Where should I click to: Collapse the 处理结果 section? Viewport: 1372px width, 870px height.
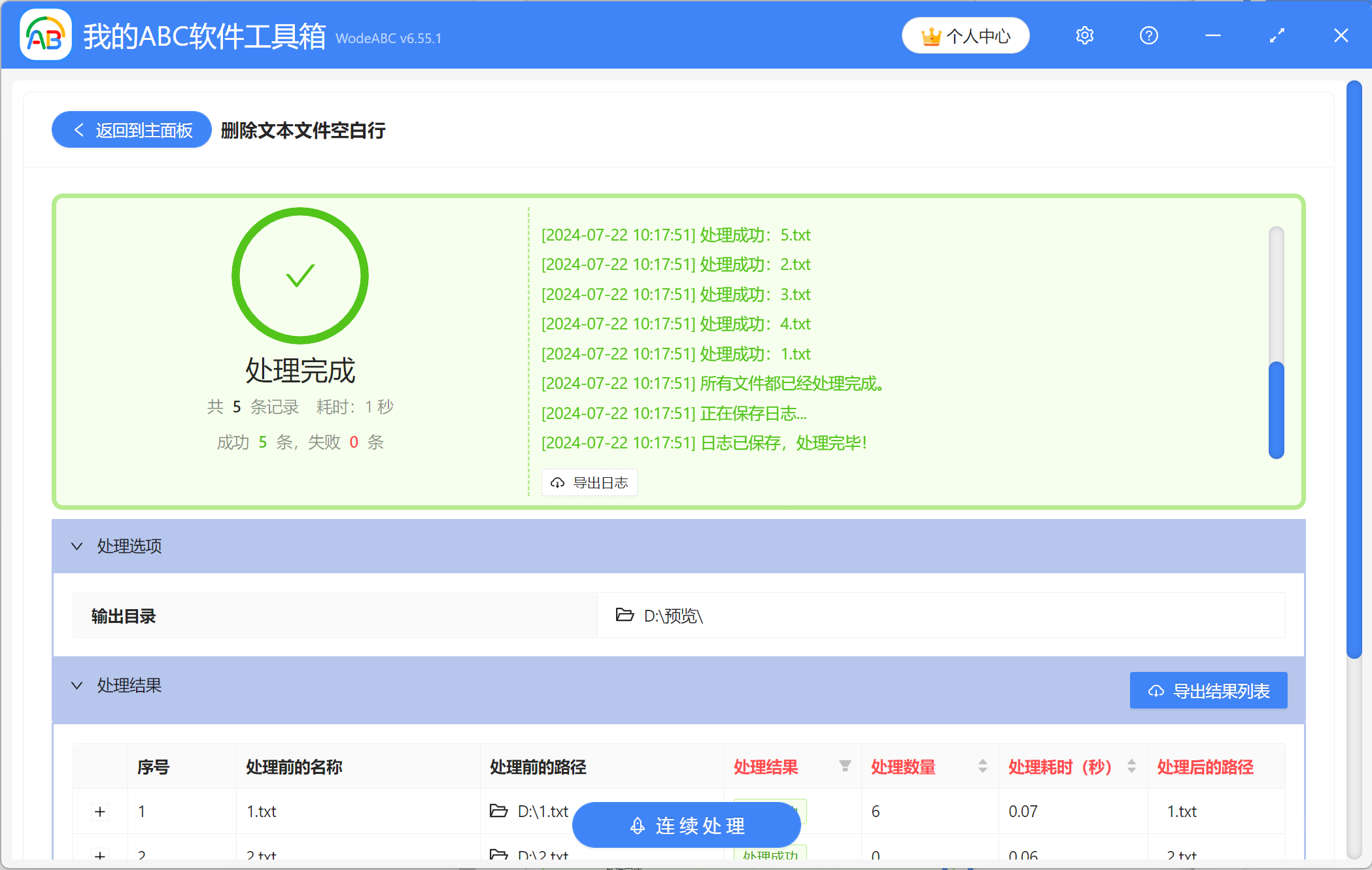click(77, 685)
